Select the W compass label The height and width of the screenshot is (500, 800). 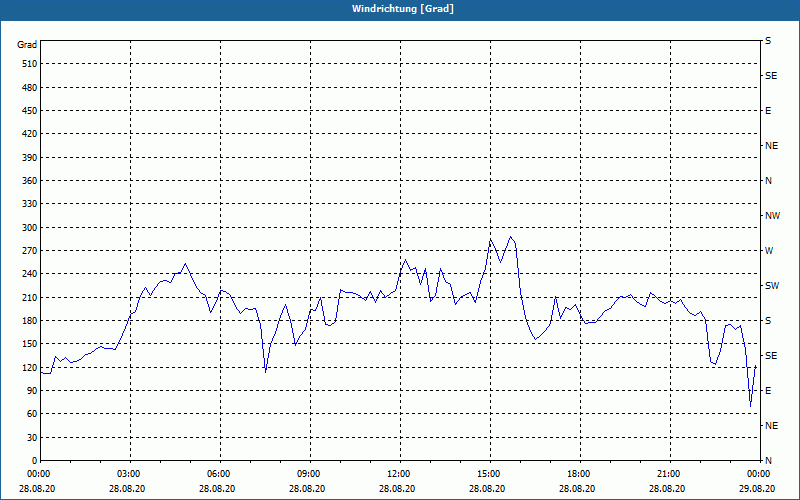tap(769, 251)
